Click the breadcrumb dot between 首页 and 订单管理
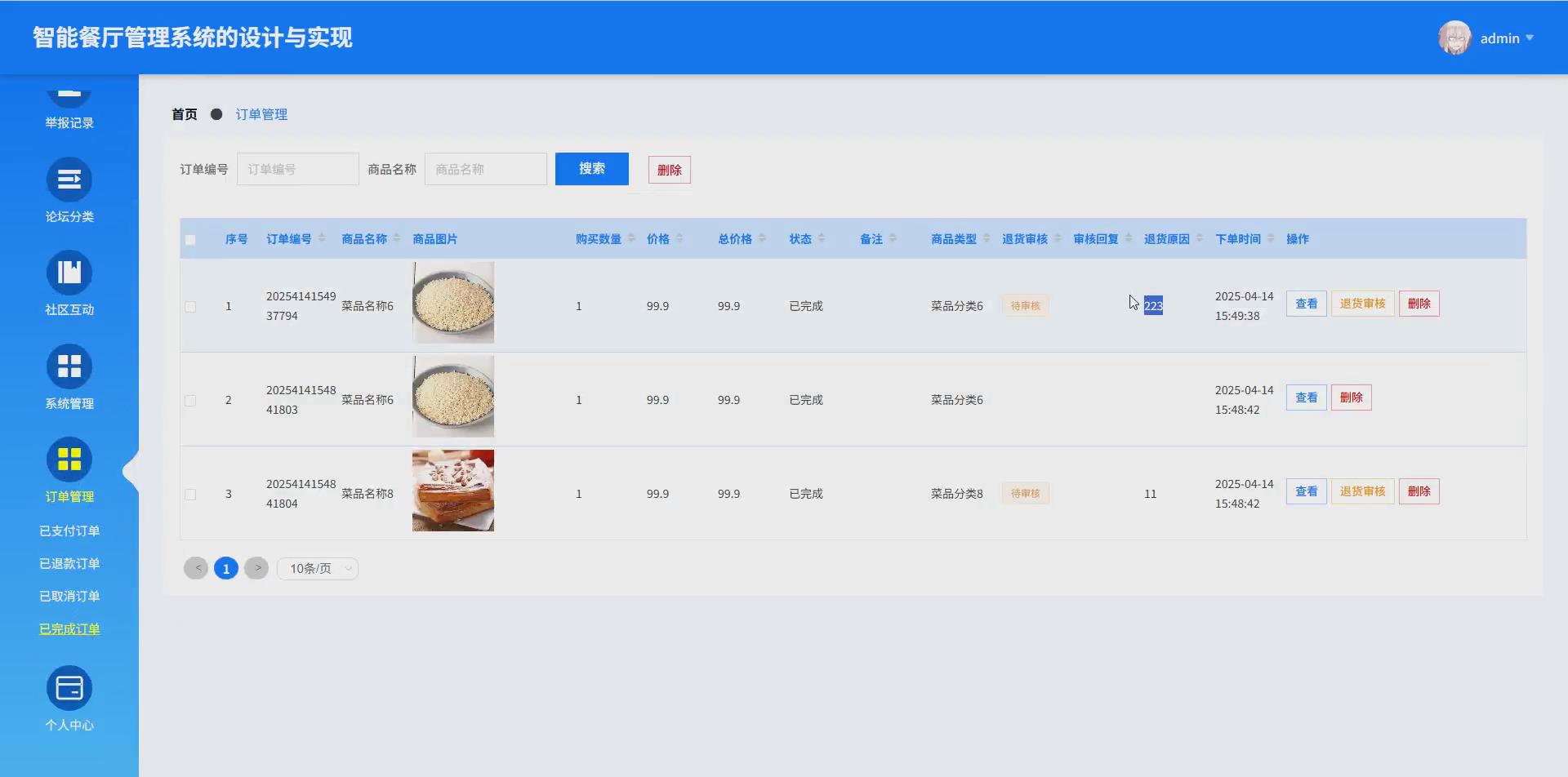Image resolution: width=1568 pixels, height=777 pixels. [216, 114]
